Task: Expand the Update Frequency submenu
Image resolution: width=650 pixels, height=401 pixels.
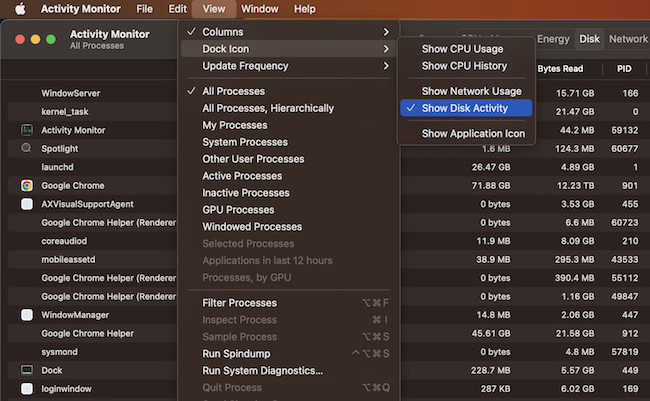Action: (289, 66)
